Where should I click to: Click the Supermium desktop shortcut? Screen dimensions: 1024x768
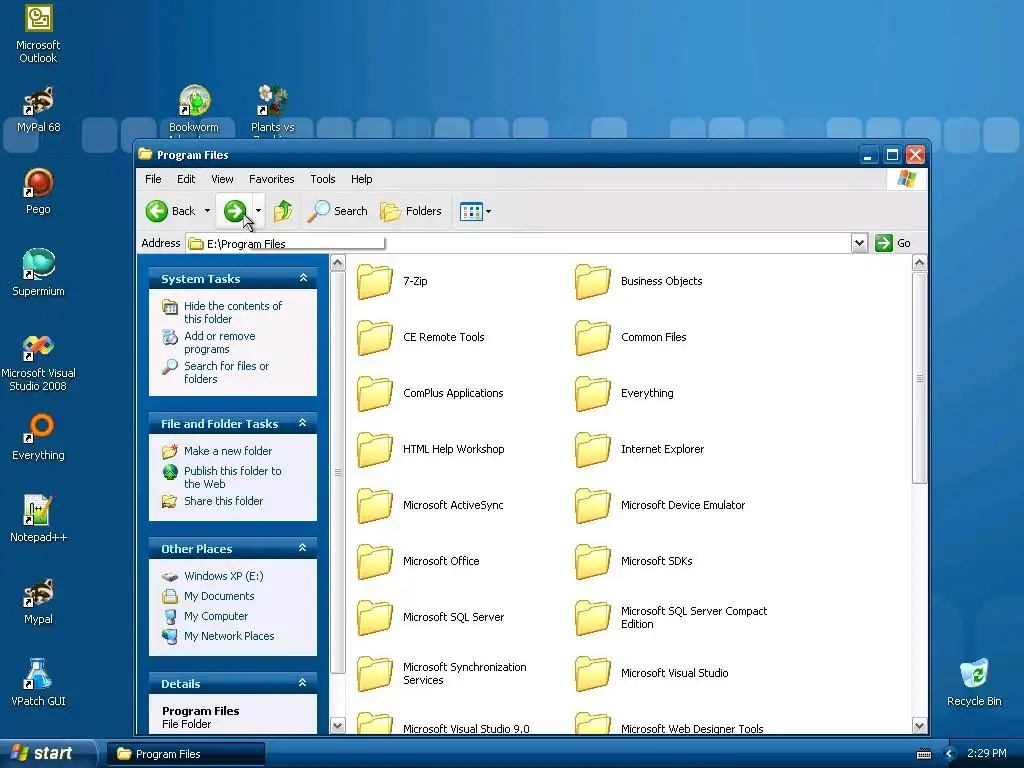pyautogui.click(x=38, y=272)
